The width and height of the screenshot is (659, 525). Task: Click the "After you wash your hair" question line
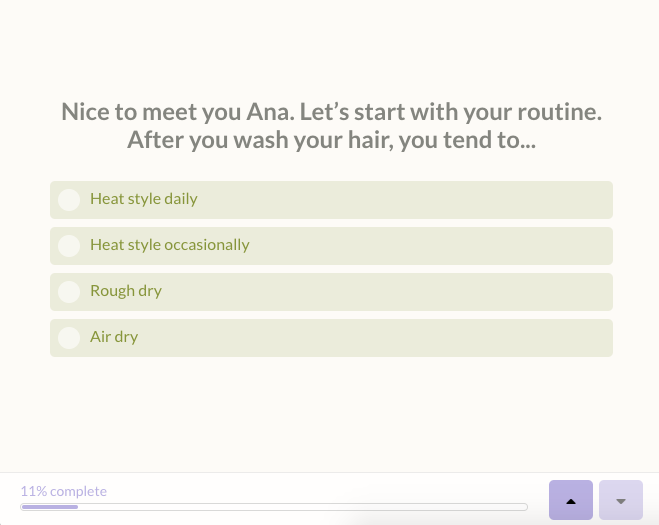[331, 140]
